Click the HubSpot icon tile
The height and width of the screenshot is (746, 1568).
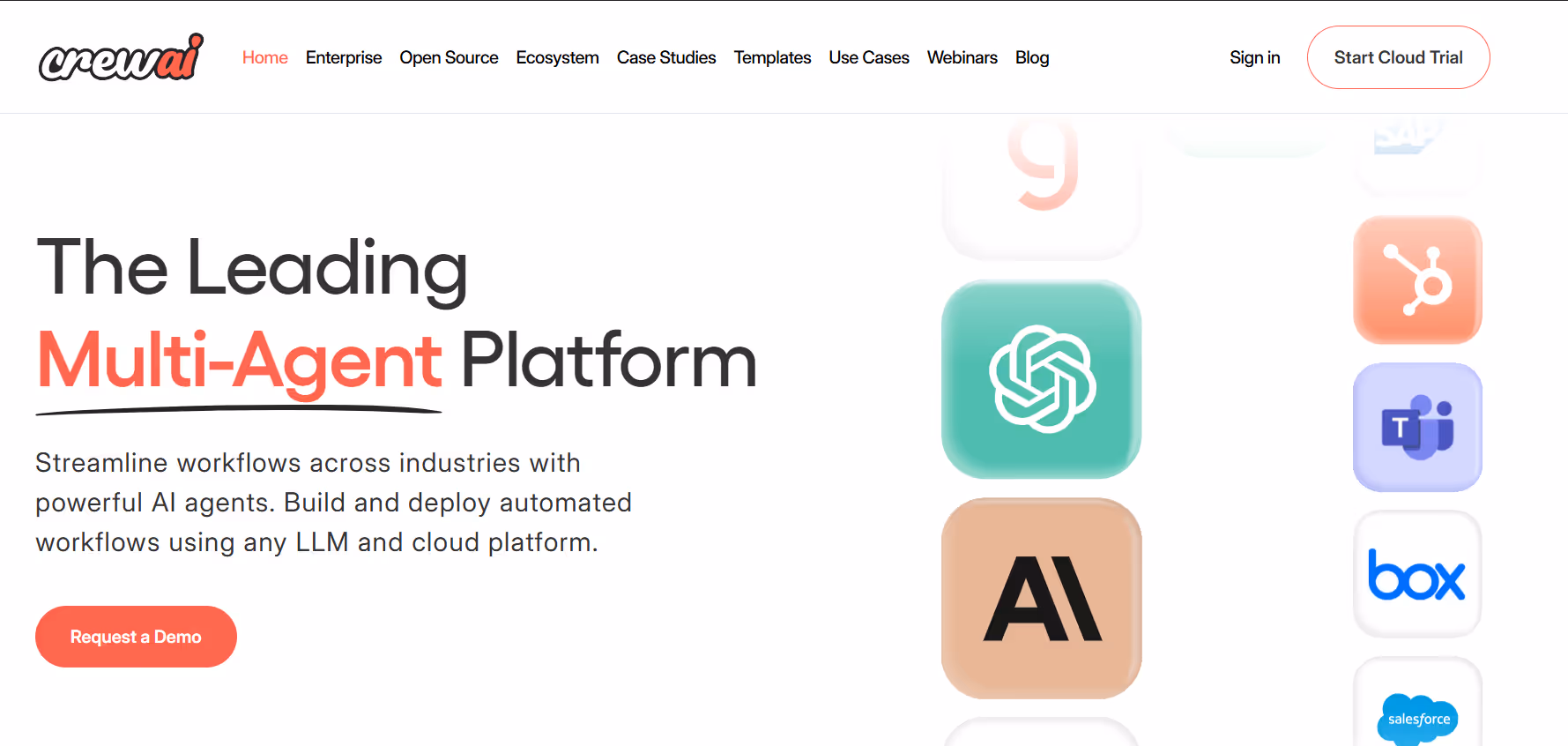click(1417, 280)
